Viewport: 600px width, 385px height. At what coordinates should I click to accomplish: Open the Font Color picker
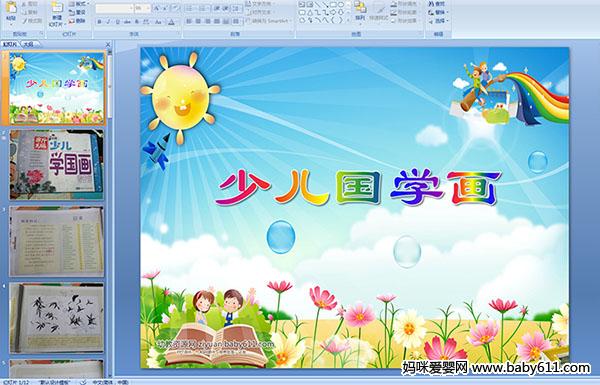coord(172,22)
